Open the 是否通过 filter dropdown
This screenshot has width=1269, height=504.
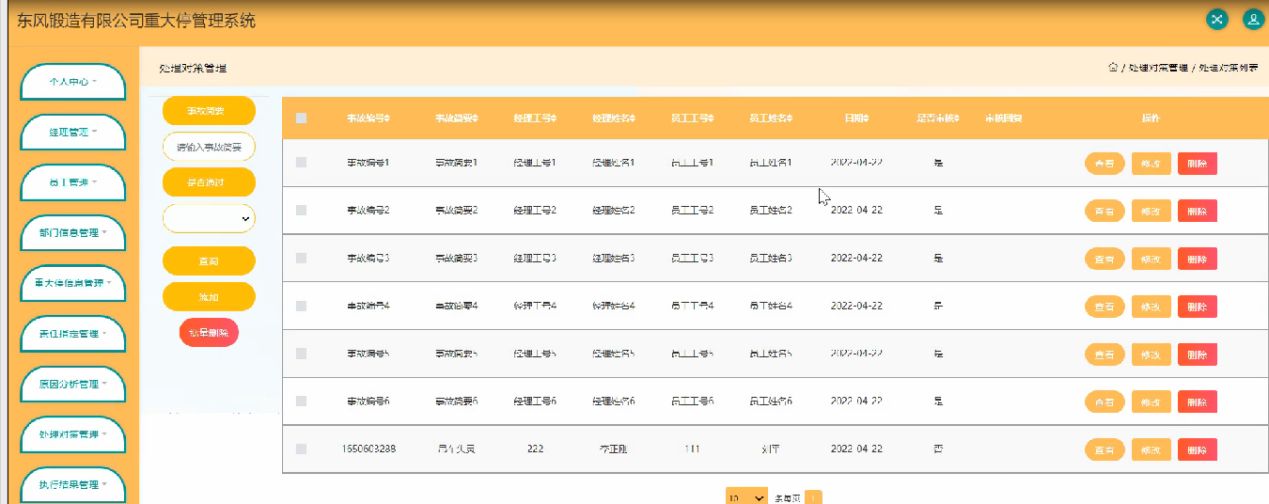[x=209, y=217]
